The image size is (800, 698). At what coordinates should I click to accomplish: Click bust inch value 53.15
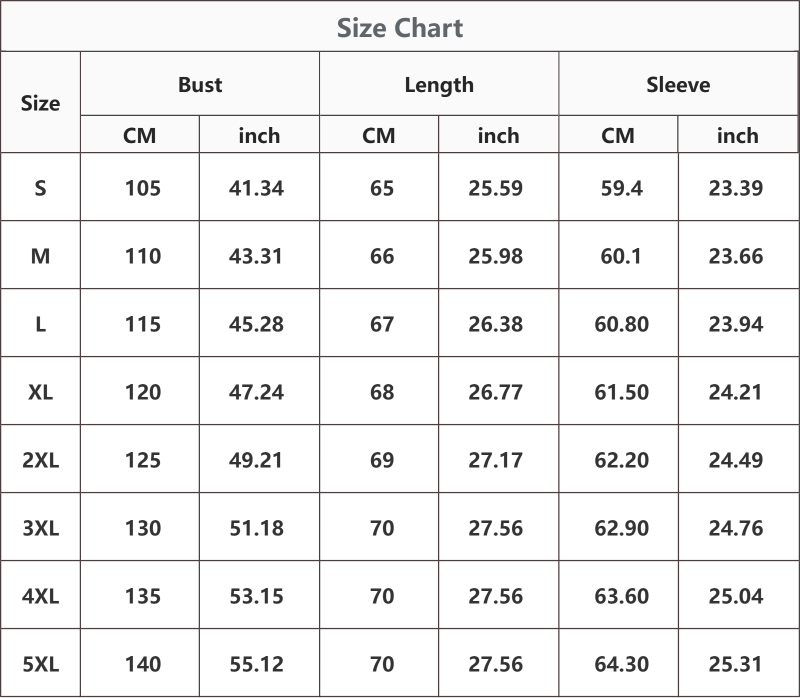coord(256,596)
